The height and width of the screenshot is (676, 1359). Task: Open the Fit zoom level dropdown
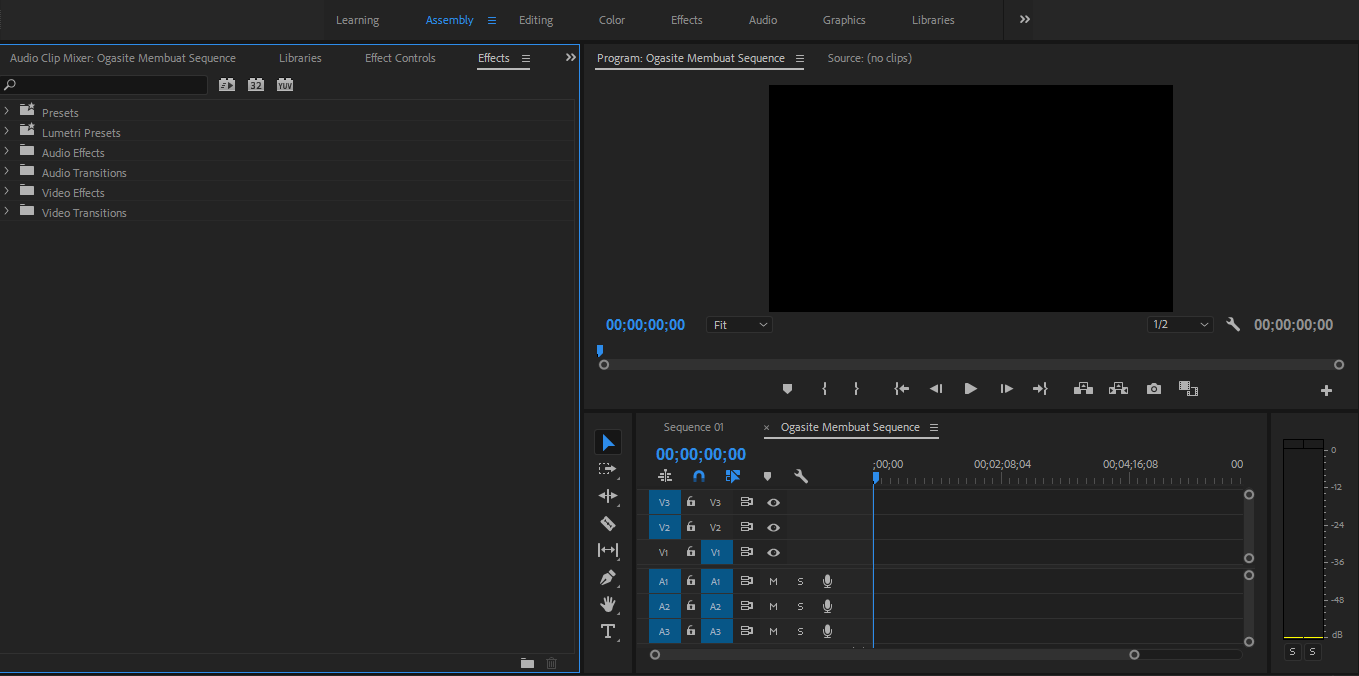click(x=739, y=324)
